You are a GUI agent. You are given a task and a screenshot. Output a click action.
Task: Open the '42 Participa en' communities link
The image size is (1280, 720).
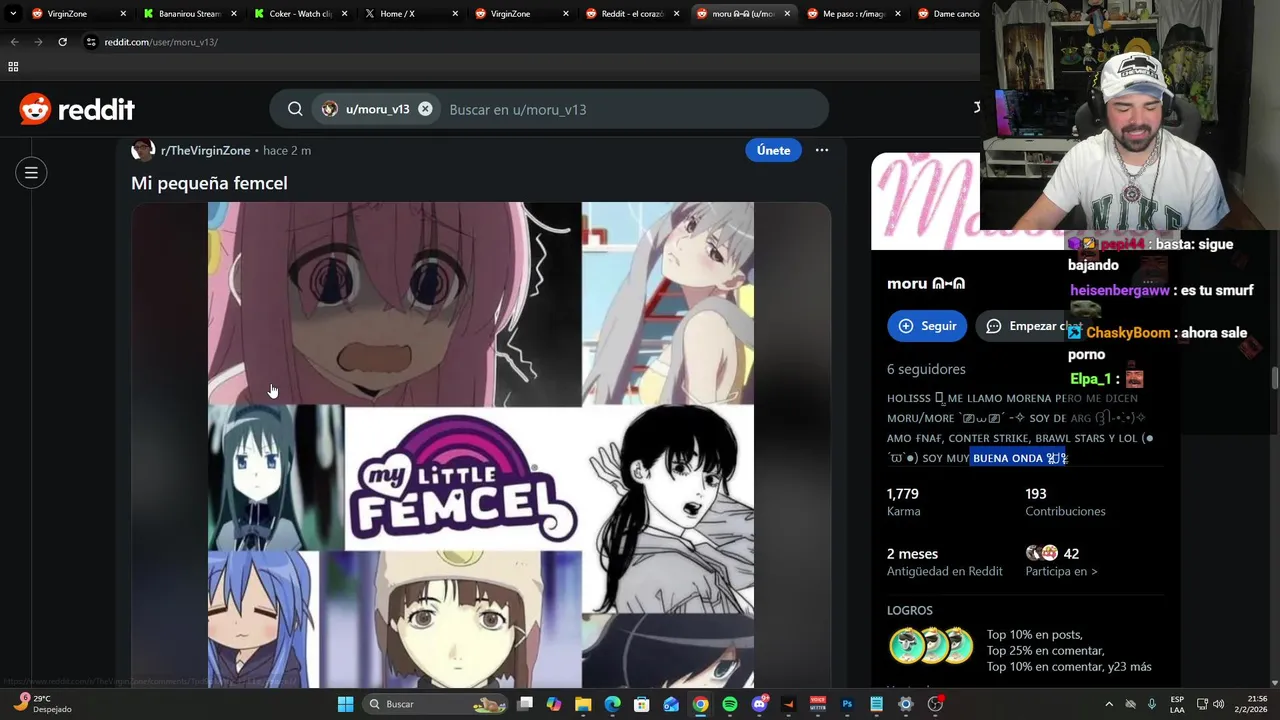(1061, 562)
